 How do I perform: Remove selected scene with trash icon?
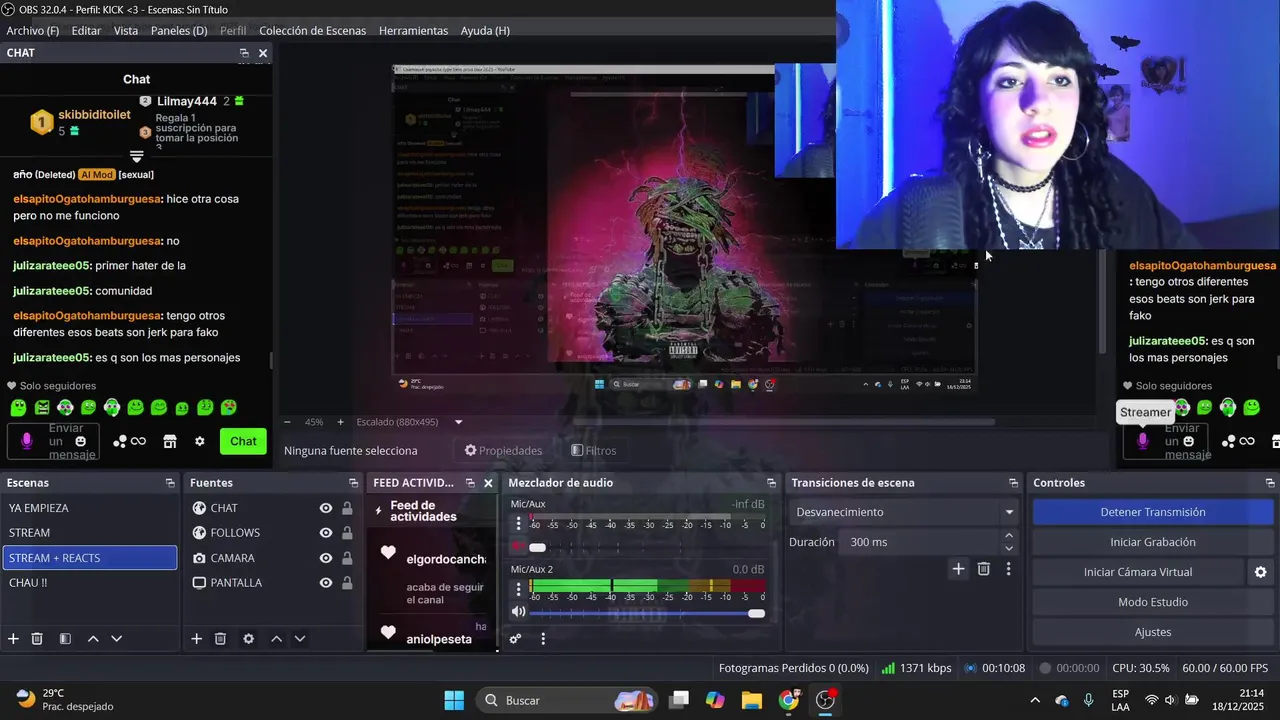(x=37, y=639)
